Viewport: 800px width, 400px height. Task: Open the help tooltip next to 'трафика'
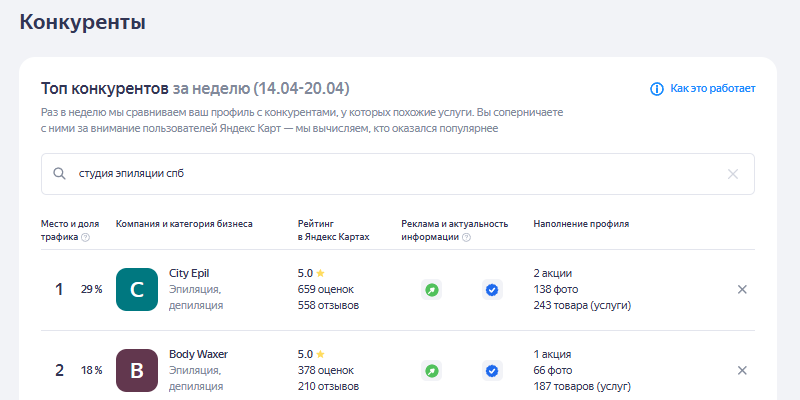86,237
